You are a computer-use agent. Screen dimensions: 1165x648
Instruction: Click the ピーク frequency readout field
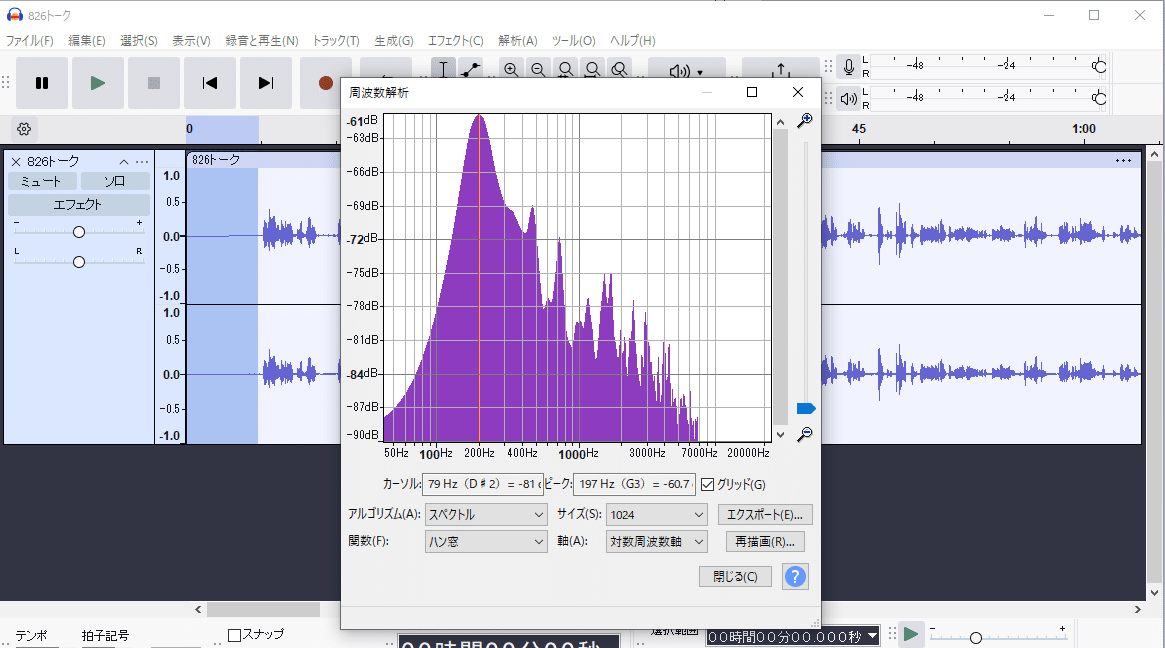pos(635,485)
